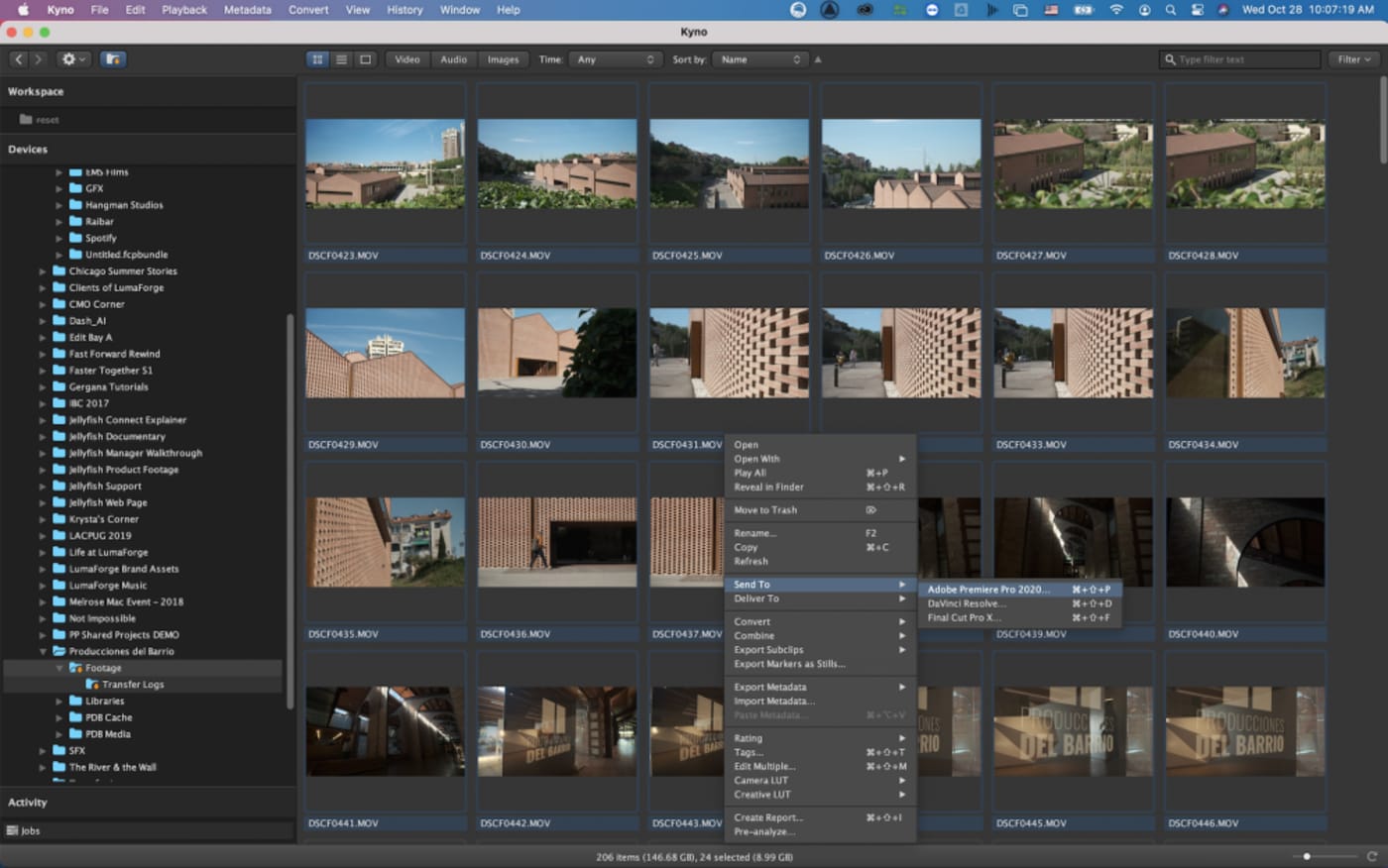Collapse the Producciones del Barrio folder
Viewport: 1388px width, 868px height.
coord(43,652)
